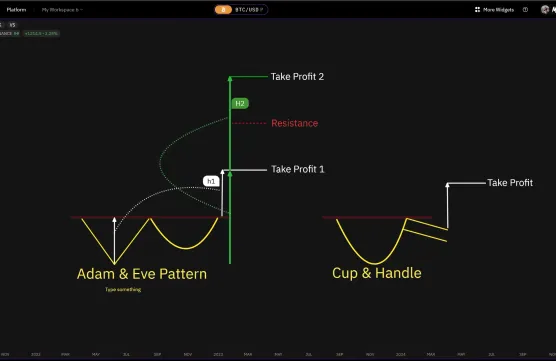Image resolution: width=556 pixels, height=361 pixels.
Task: Click the green percent change badge
Action: click(x=41, y=33)
